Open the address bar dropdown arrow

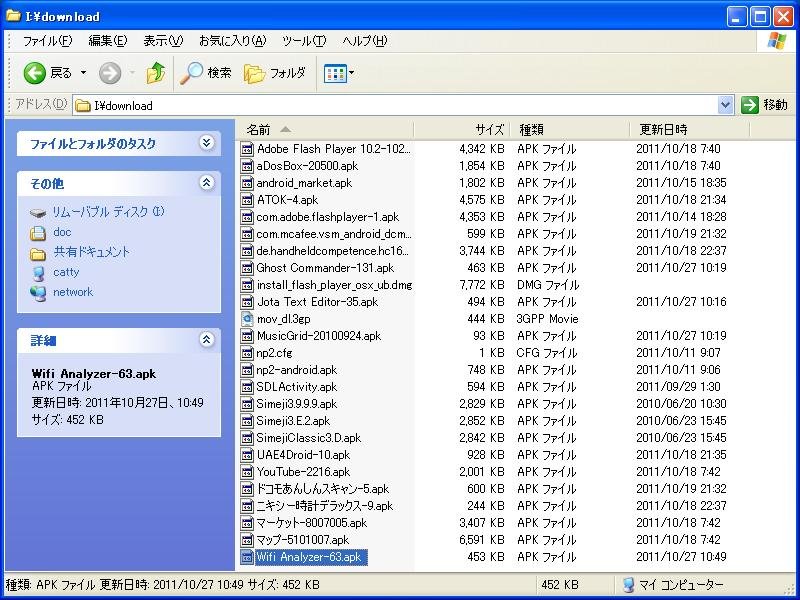(725, 105)
